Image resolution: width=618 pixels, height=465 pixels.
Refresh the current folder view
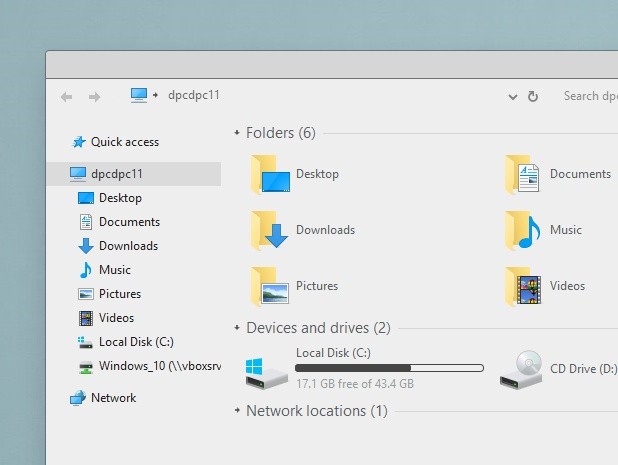533,96
